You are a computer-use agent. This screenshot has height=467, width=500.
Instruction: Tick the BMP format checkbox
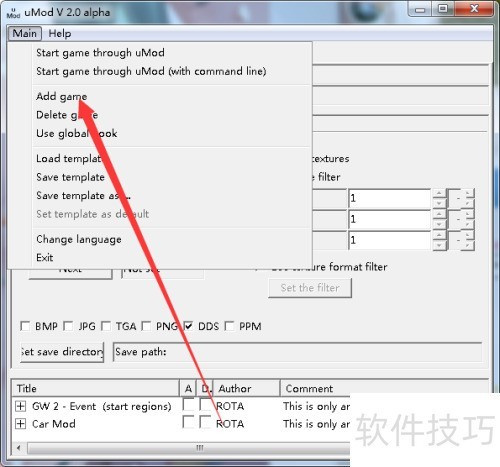25,326
